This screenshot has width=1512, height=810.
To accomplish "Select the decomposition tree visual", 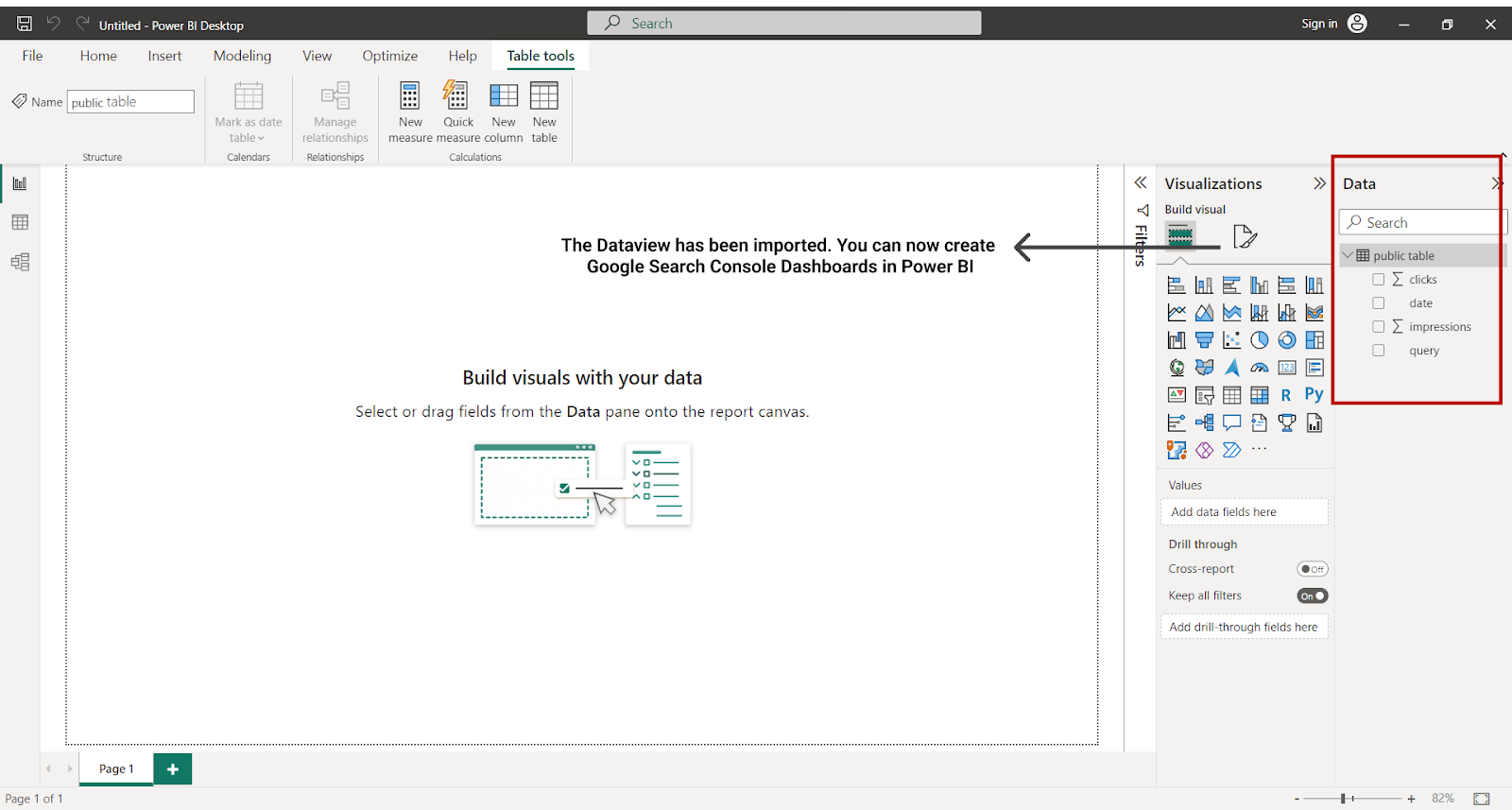I will point(1204,422).
